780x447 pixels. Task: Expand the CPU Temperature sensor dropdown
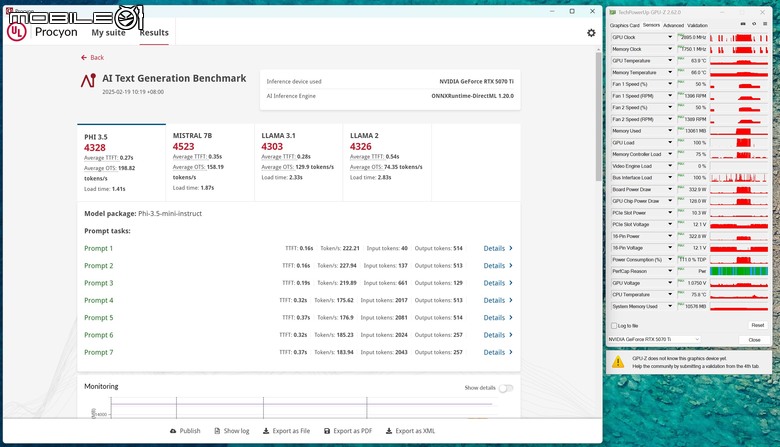click(x=670, y=295)
